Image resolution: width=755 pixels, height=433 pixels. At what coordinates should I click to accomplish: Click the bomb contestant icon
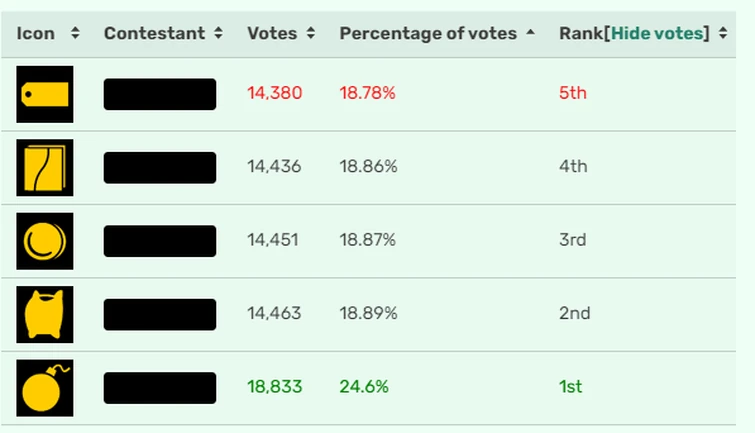point(45,387)
